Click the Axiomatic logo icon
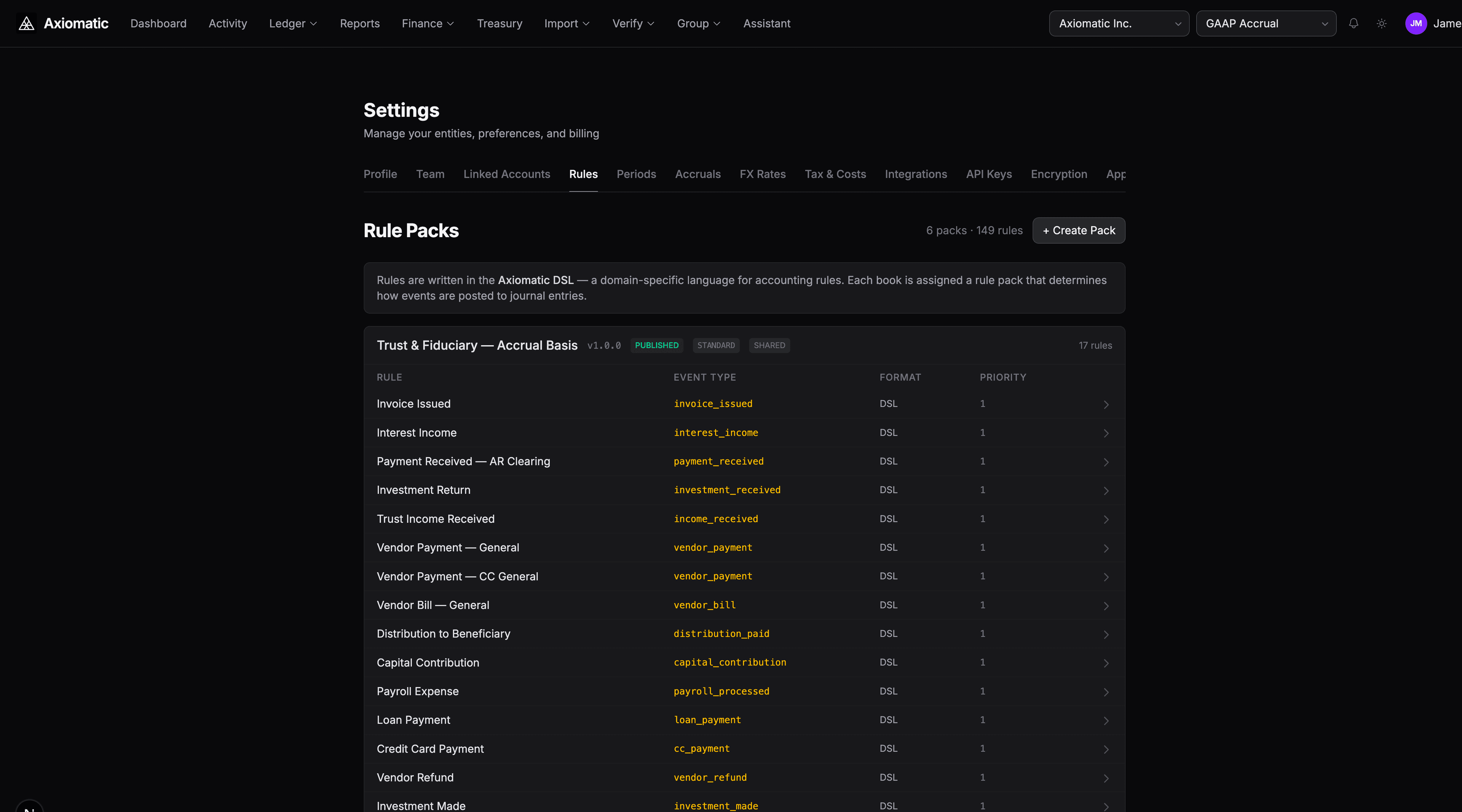Viewport: 1462px width, 812px height. coord(27,23)
